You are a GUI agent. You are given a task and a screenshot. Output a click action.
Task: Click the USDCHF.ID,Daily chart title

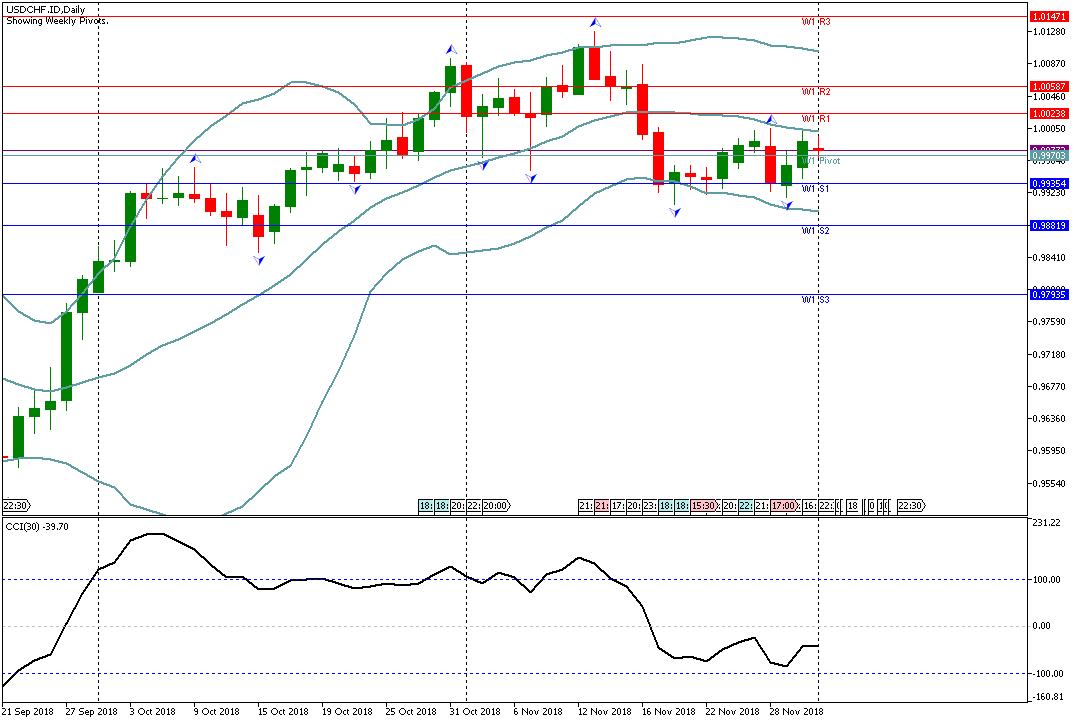45,9
